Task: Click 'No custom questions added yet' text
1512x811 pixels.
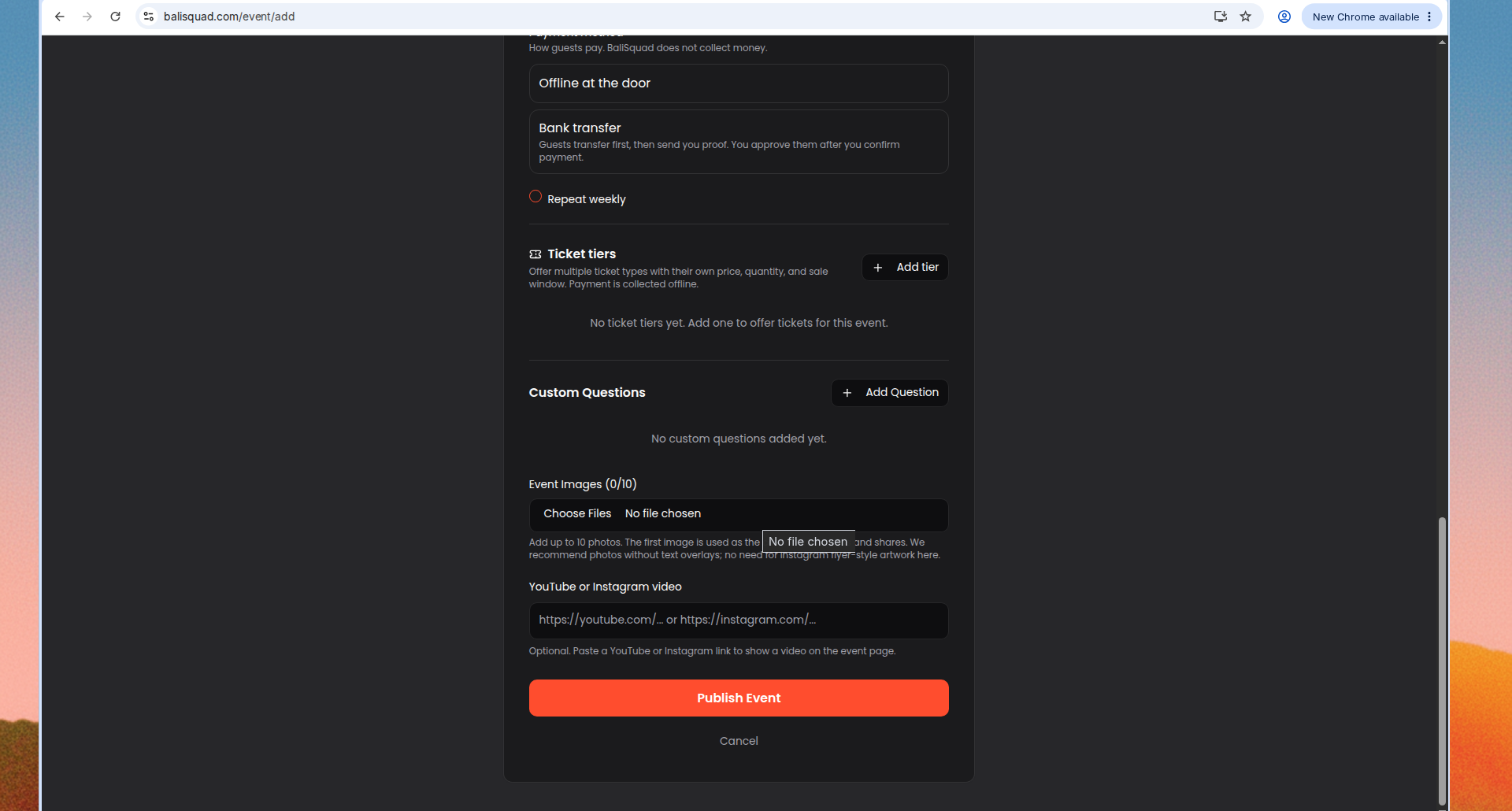Action: point(739,439)
